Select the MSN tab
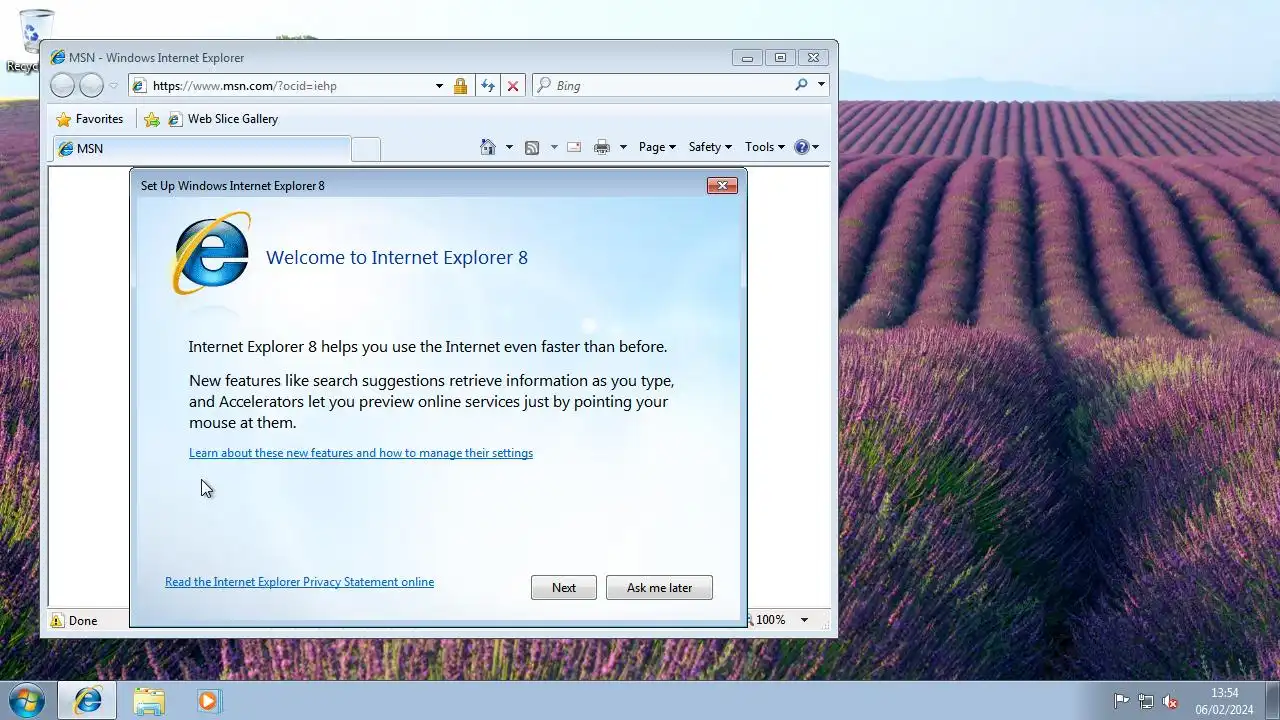 pos(201,149)
